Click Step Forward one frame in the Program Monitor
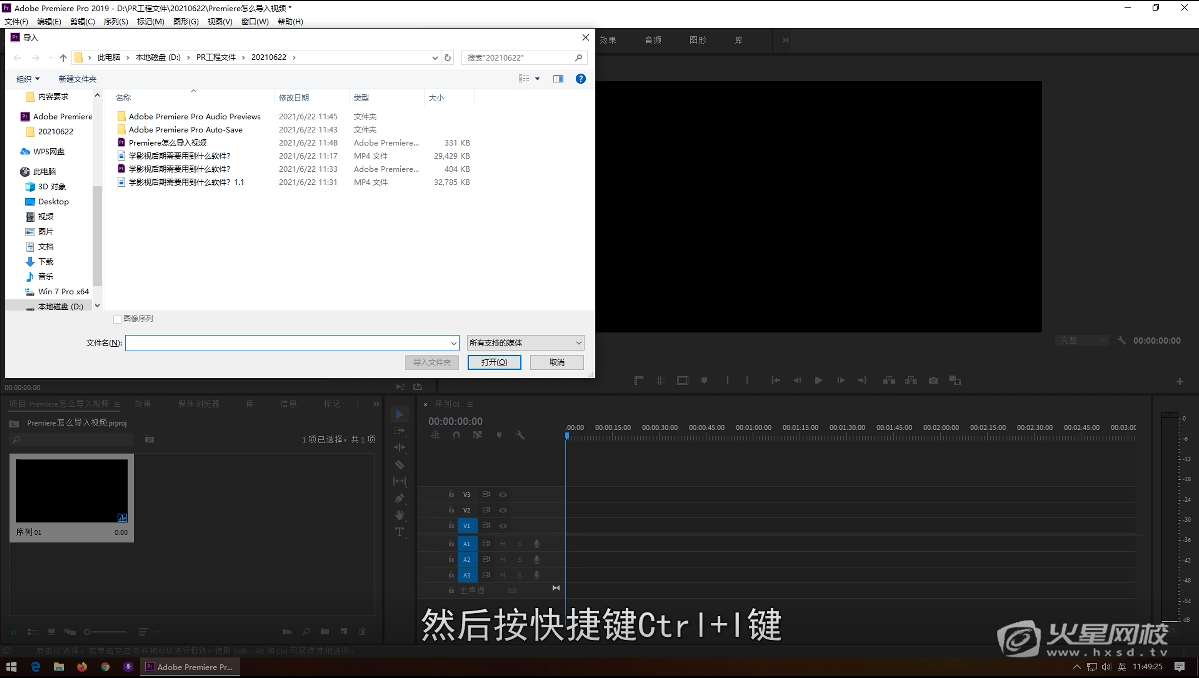This screenshot has width=1199, height=678. [x=840, y=381]
